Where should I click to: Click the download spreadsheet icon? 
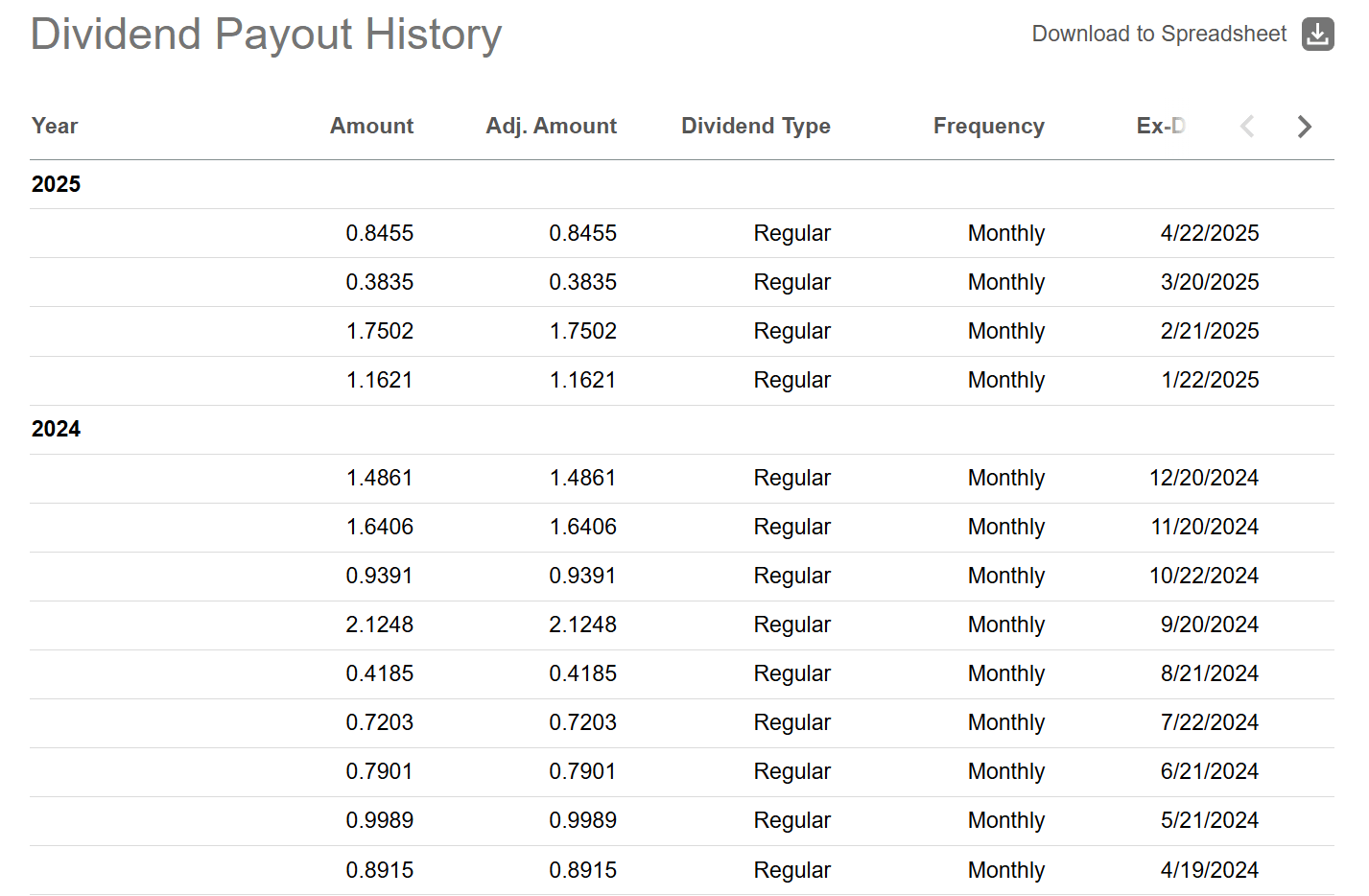tap(1317, 34)
